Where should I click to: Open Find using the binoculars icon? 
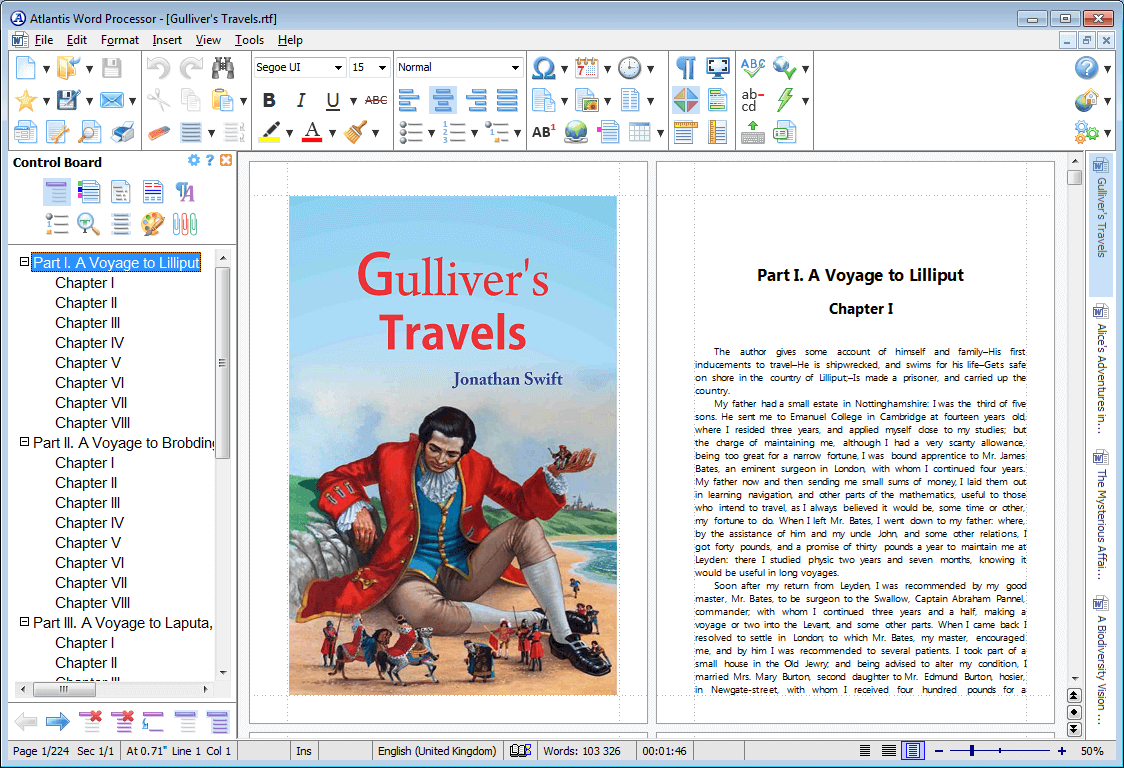pyautogui.click(x=224, y=66)
